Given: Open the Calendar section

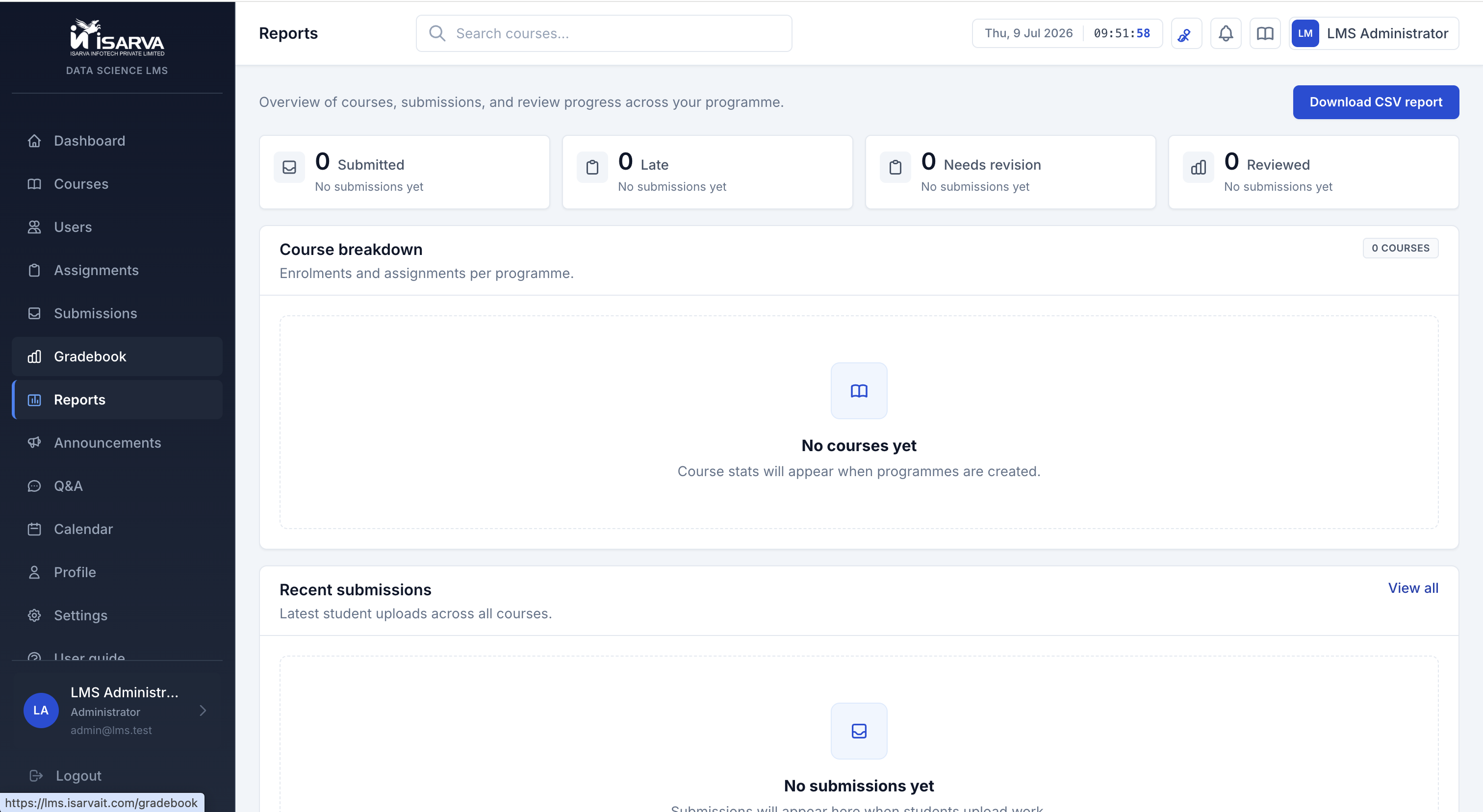Looking at the screenshot, I should [117, 529].
